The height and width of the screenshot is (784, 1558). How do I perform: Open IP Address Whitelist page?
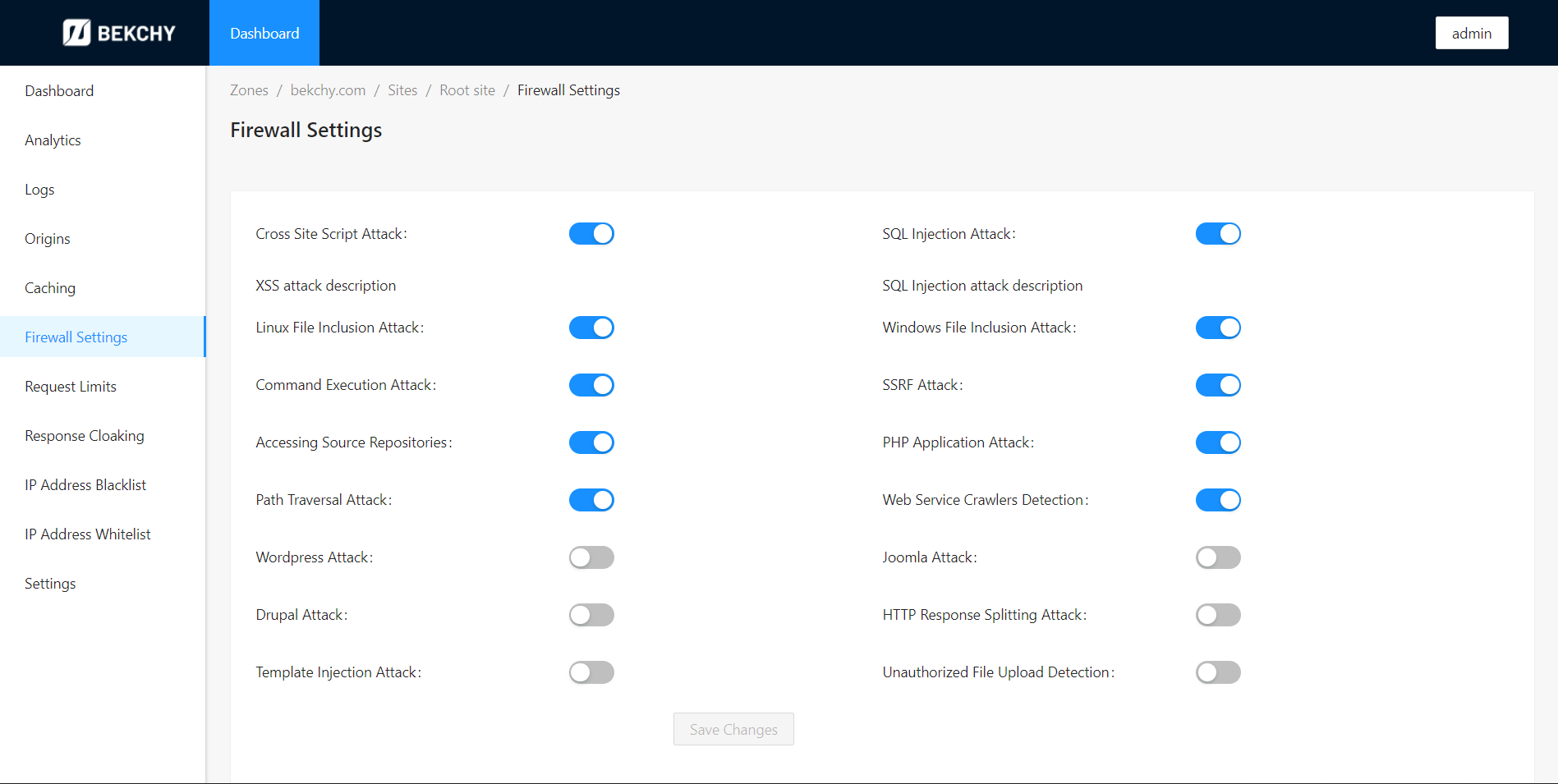coord(103,534)
